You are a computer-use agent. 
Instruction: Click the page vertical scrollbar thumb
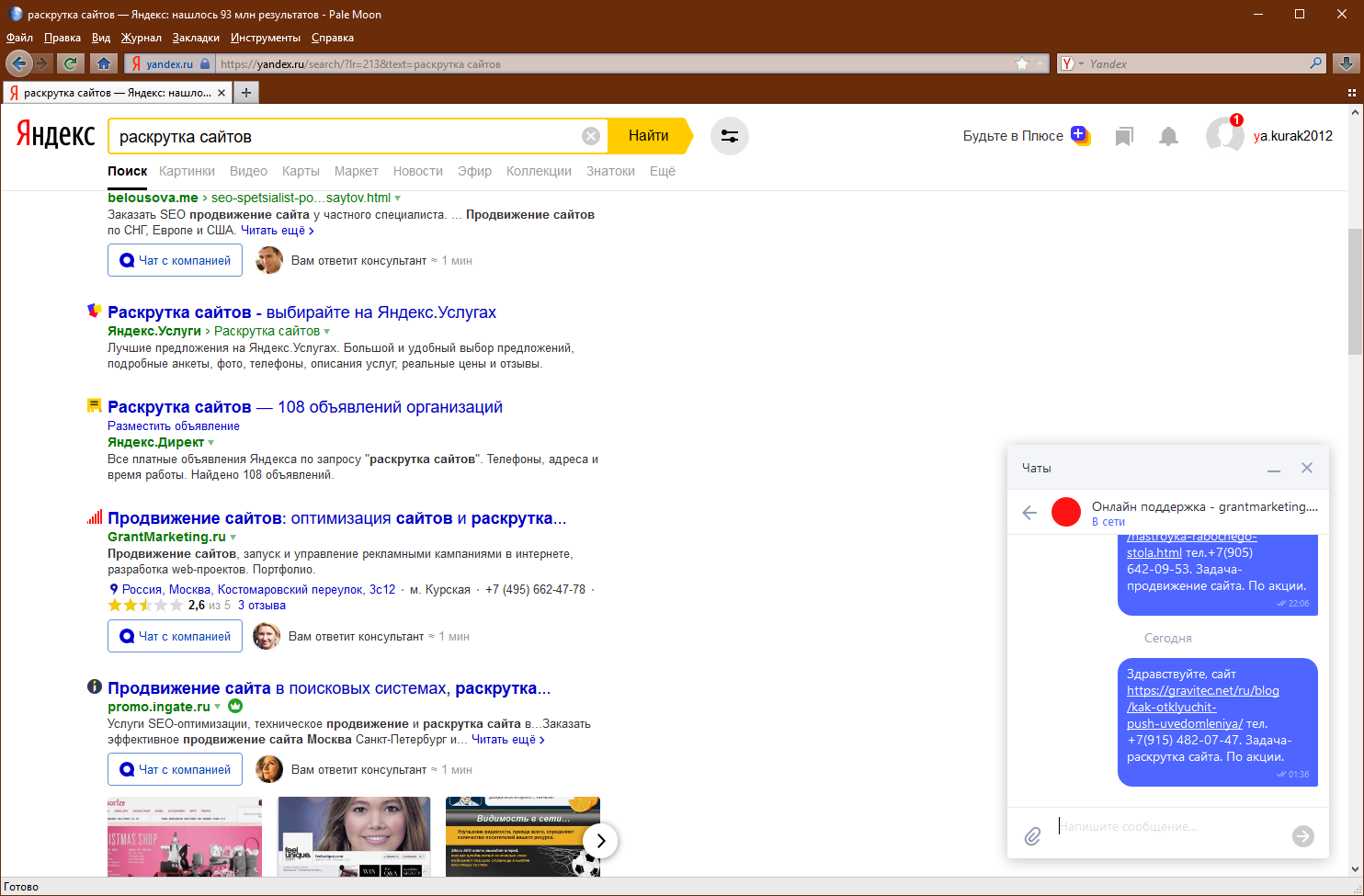pyautogui.click(x=1356, y=291)
